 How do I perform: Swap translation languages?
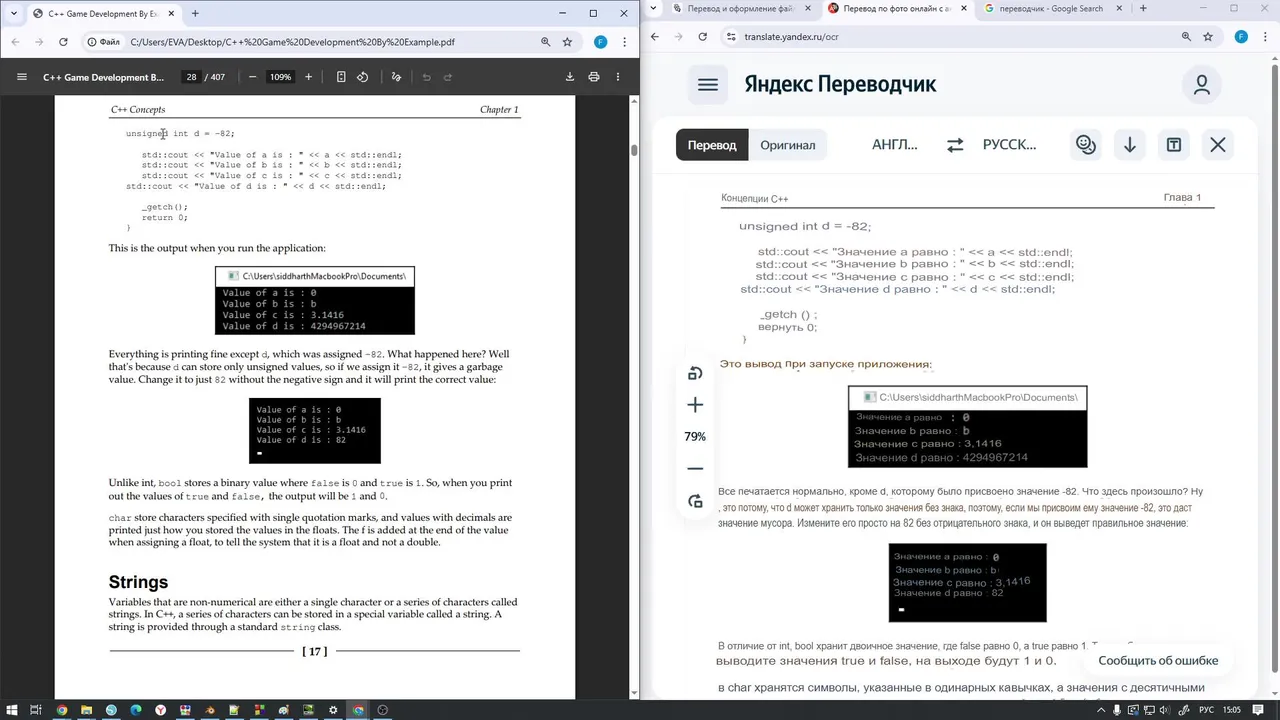tap(955, 145)
